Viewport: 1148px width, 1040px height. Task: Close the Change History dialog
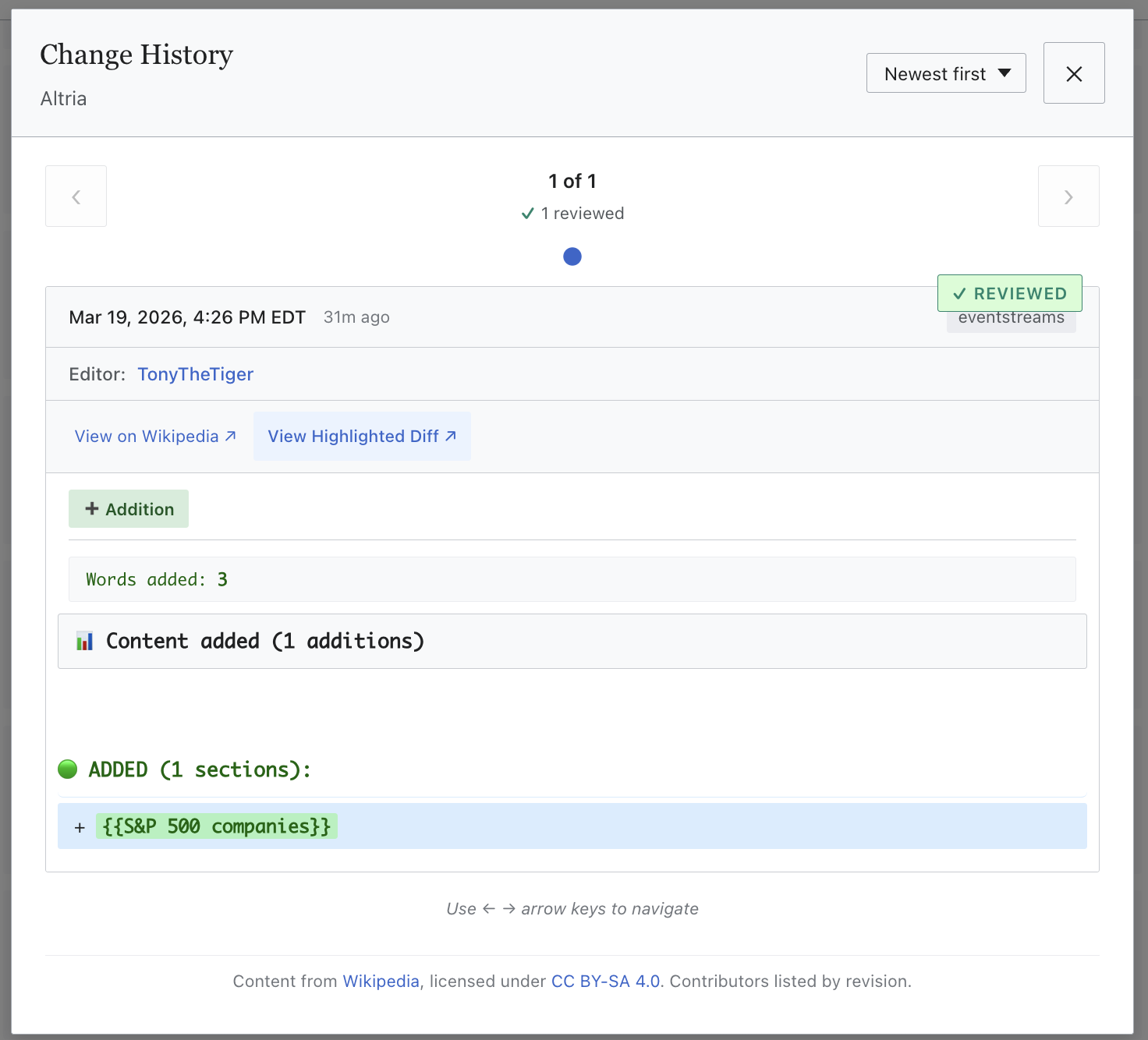[1074, 73]
